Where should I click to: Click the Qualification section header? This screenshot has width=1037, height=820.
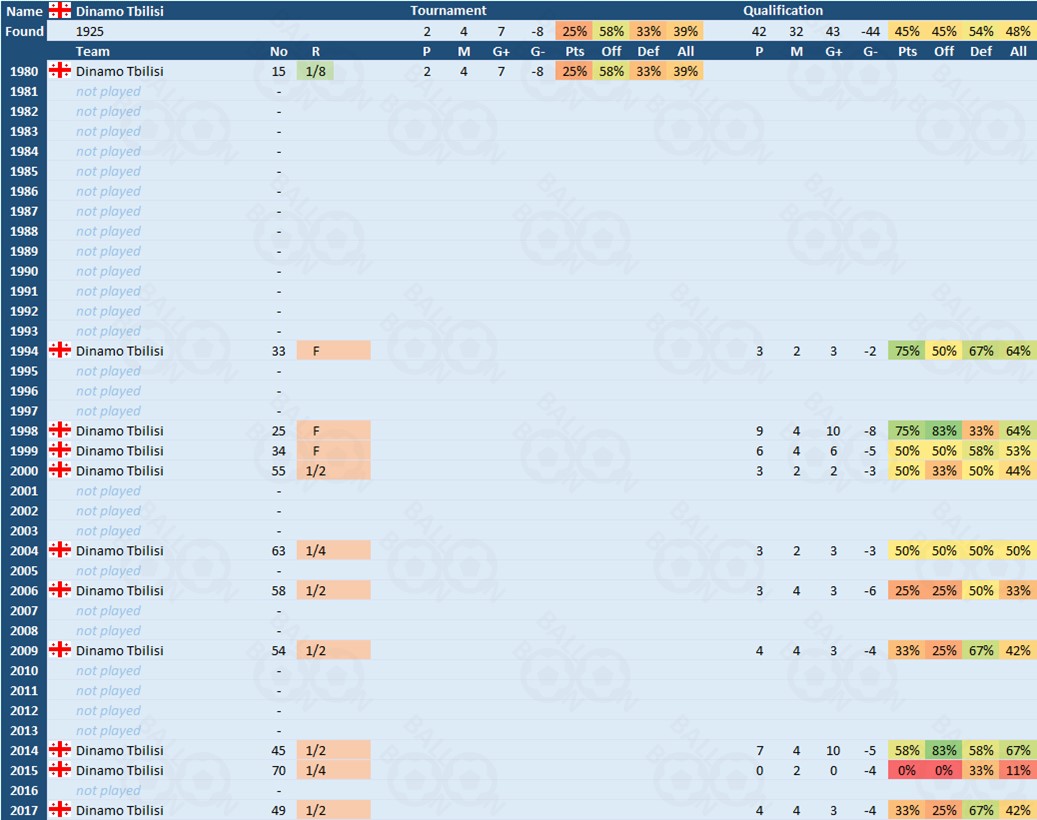[x=783, y=10]
